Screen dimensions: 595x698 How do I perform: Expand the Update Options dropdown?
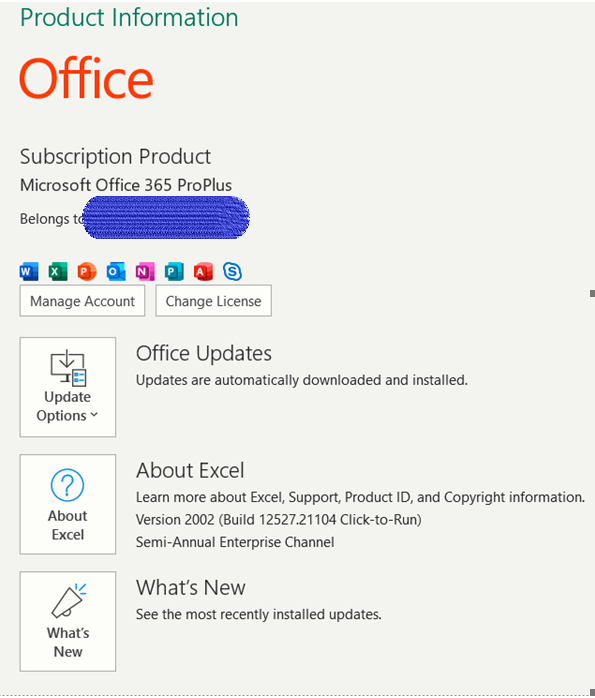68,387
